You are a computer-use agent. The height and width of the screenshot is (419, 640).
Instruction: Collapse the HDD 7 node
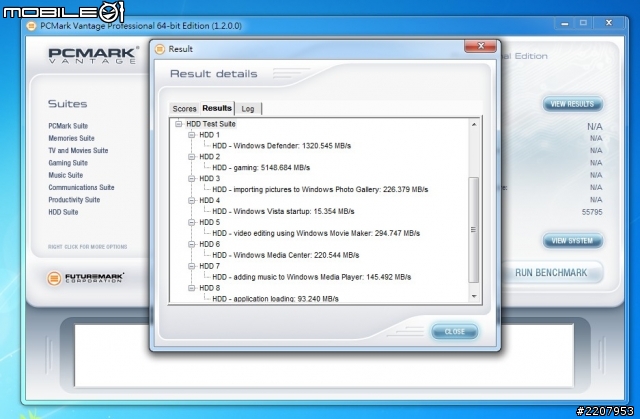click(x=191, y=266)
